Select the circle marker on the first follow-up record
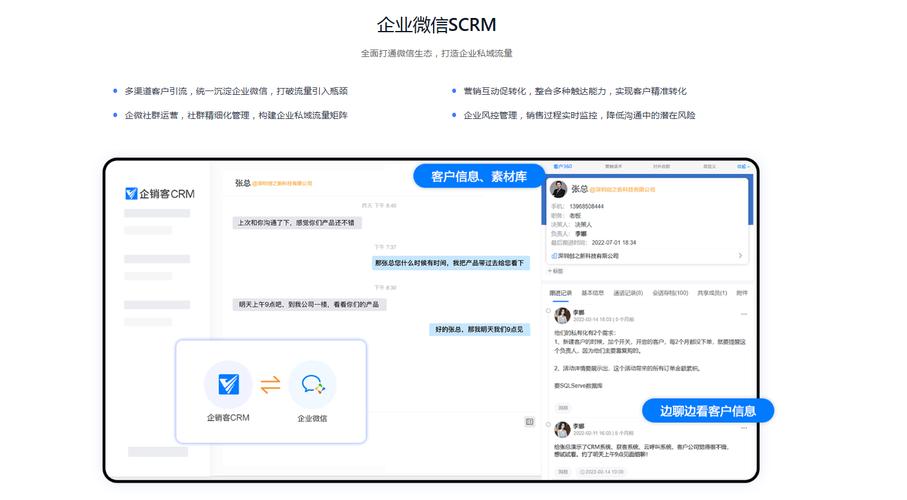Screen dimensions: 907x500 [548, 311]
